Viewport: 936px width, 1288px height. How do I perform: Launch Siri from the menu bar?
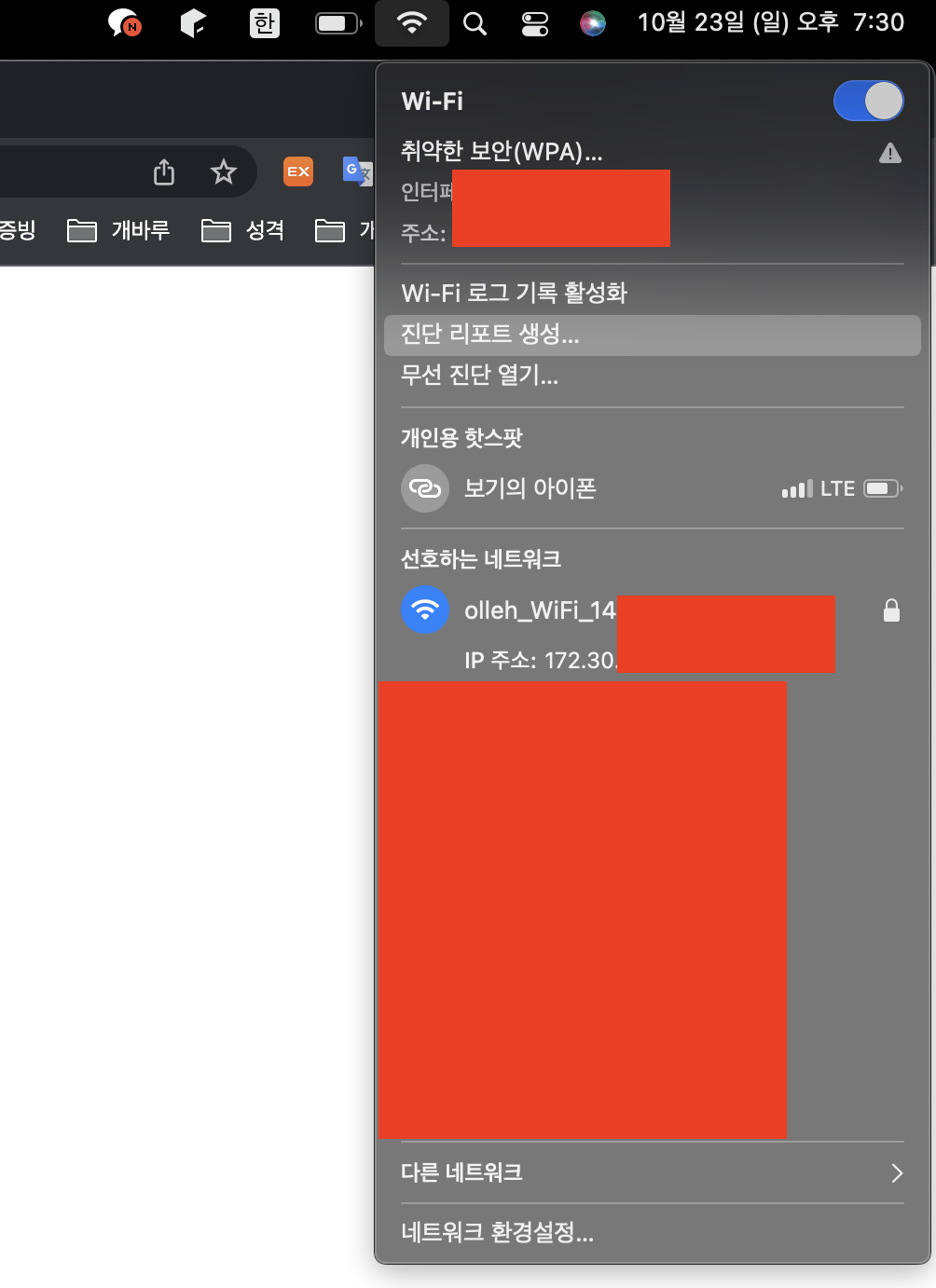pos(593,23)
